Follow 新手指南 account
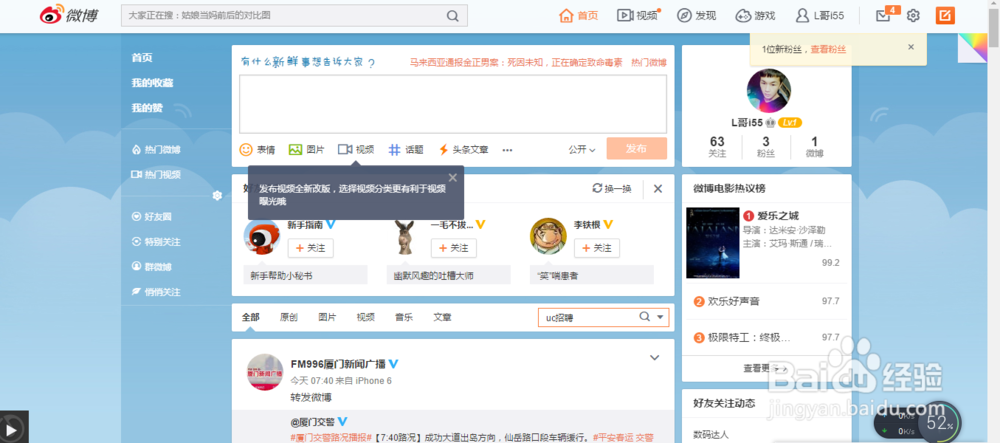This screenshot has width=1000, height=443. click(311, 248)
